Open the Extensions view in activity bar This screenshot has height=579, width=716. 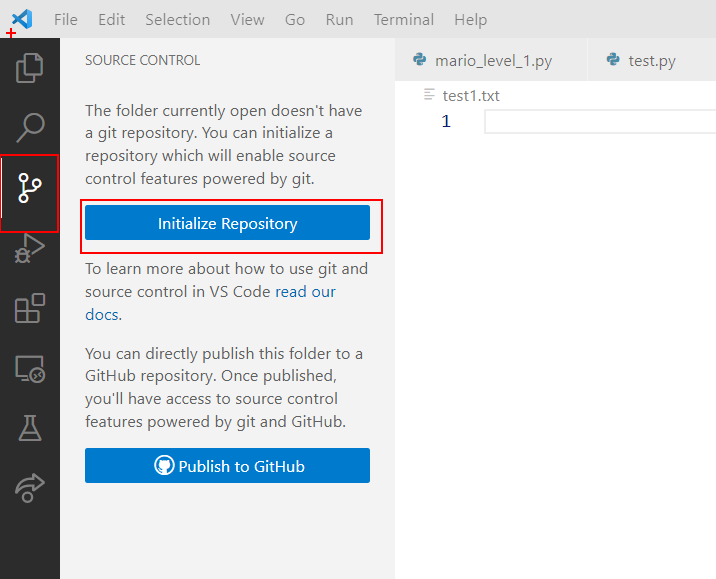click(x=30, y=308)
